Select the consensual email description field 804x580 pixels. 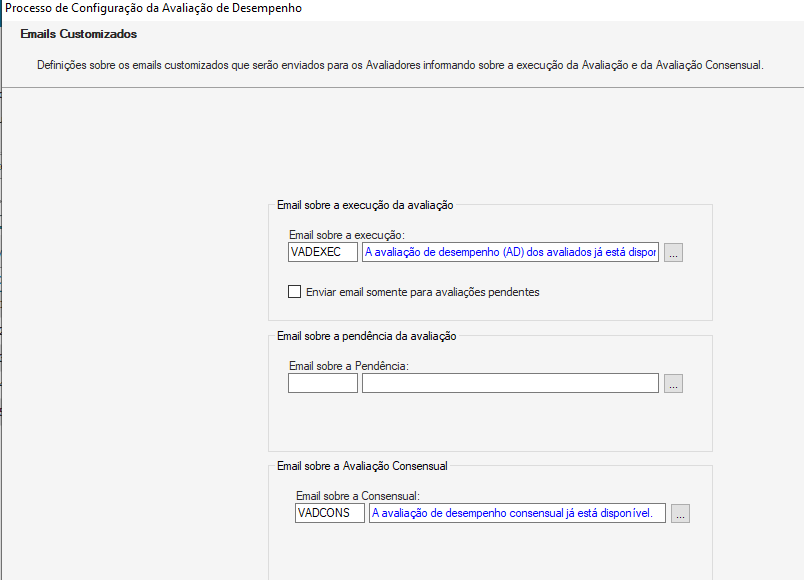(x=517, y=513)
